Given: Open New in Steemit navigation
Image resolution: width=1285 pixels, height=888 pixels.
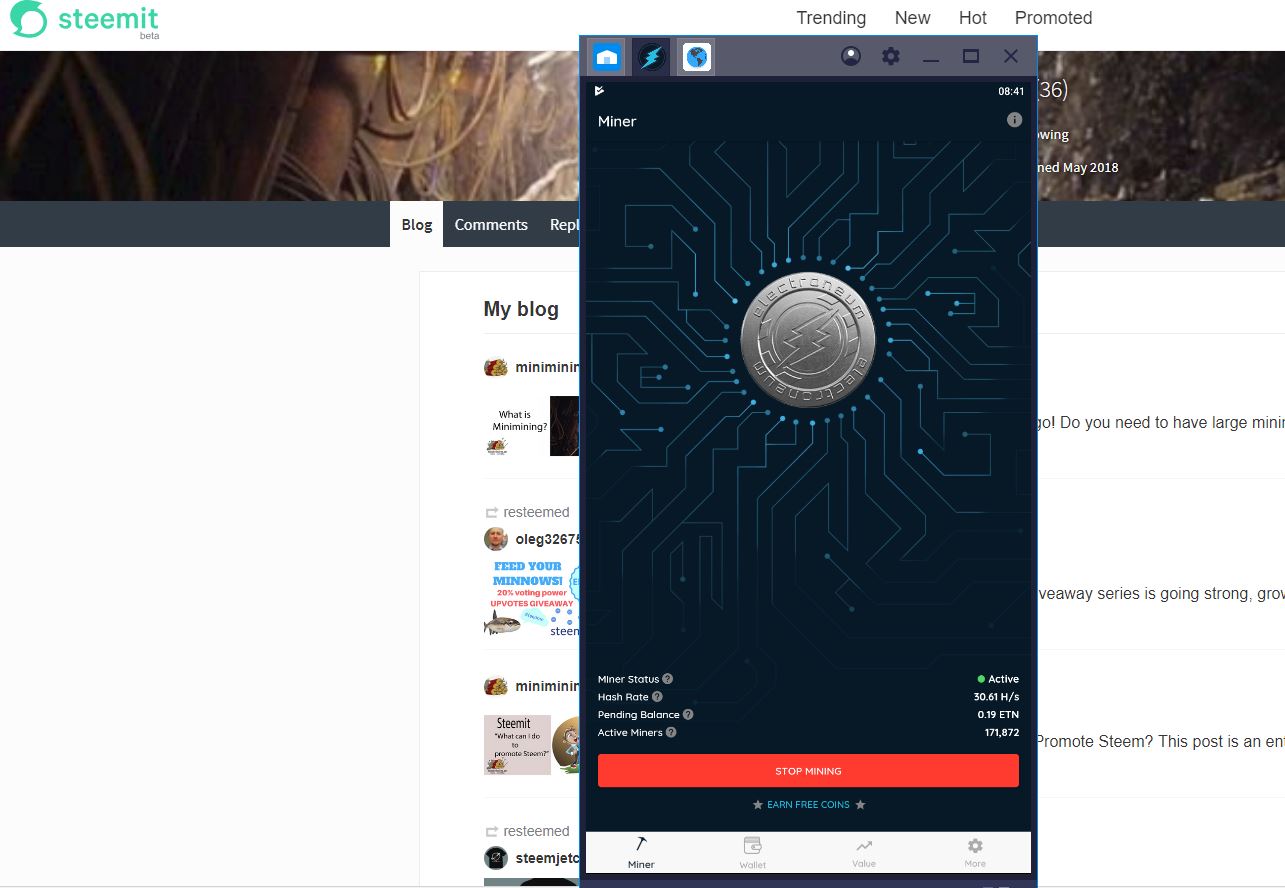Looking at the screenshot, I should [x=912, y=18].
